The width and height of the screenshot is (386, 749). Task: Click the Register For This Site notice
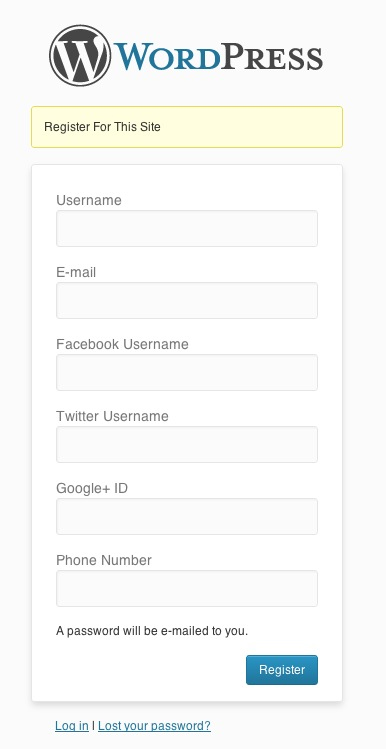coord(187,127)
